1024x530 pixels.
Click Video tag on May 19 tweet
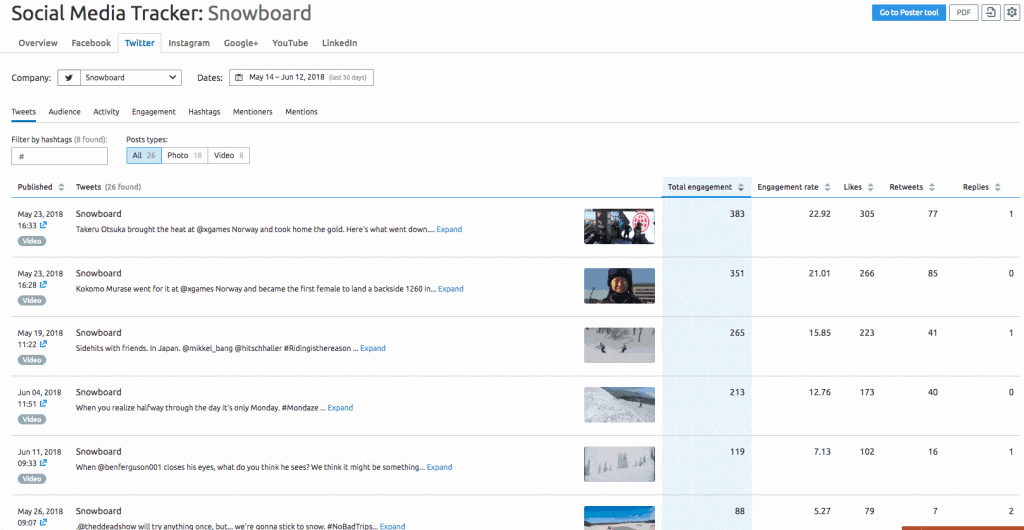click(32, 360)
